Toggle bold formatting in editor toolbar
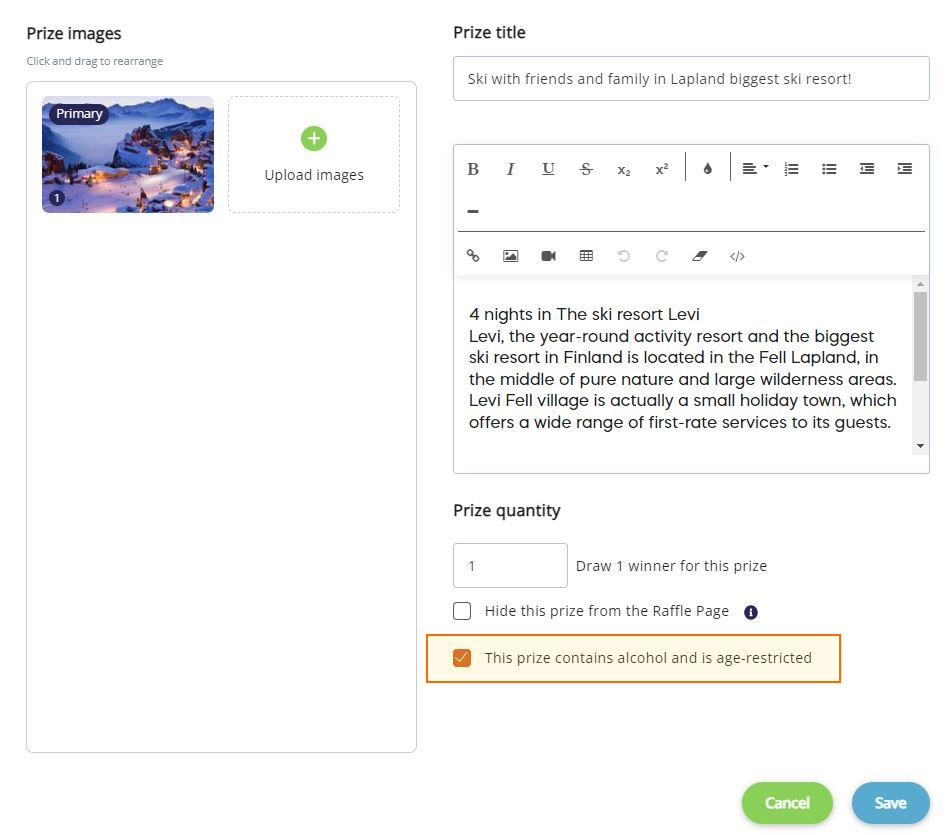This screenshot has height=835, width=951. [x=473, y=169]
